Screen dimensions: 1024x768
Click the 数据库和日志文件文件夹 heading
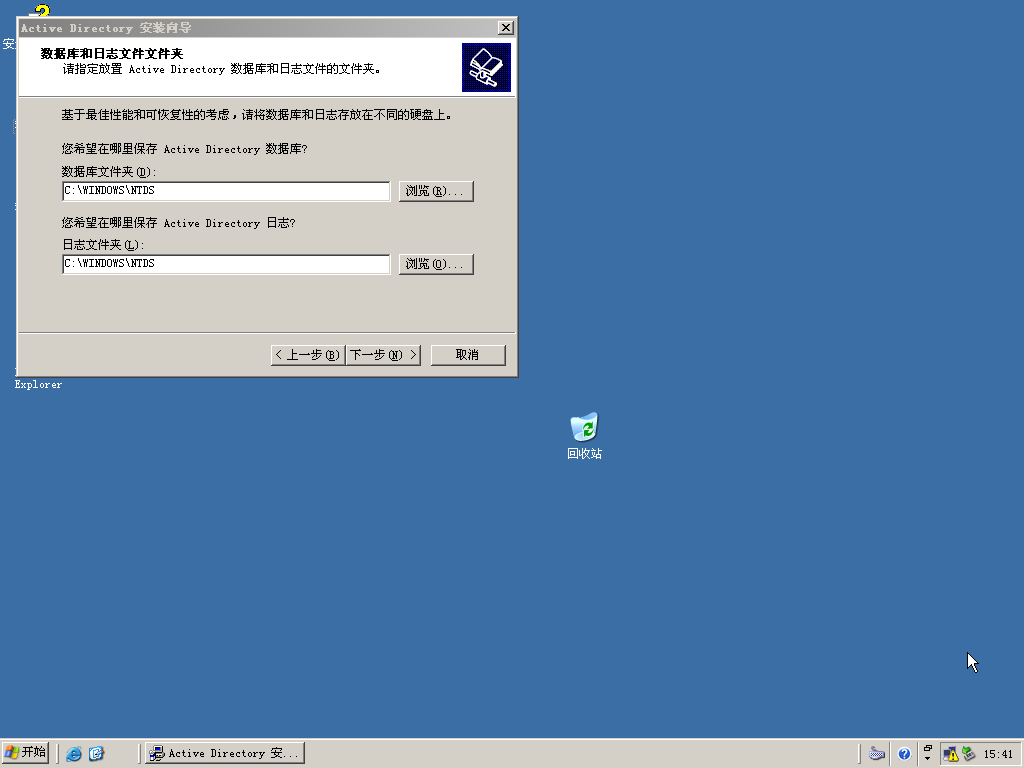point(112,54)
